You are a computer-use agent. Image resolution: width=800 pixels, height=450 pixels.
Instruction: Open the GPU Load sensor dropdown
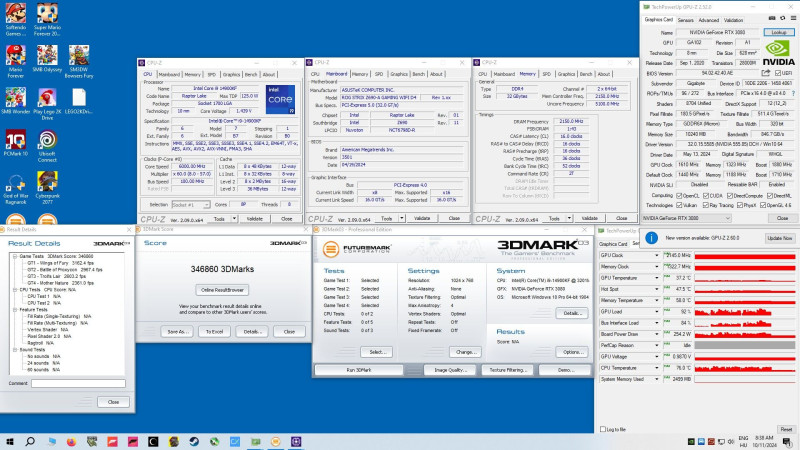(x=657, y=311)
